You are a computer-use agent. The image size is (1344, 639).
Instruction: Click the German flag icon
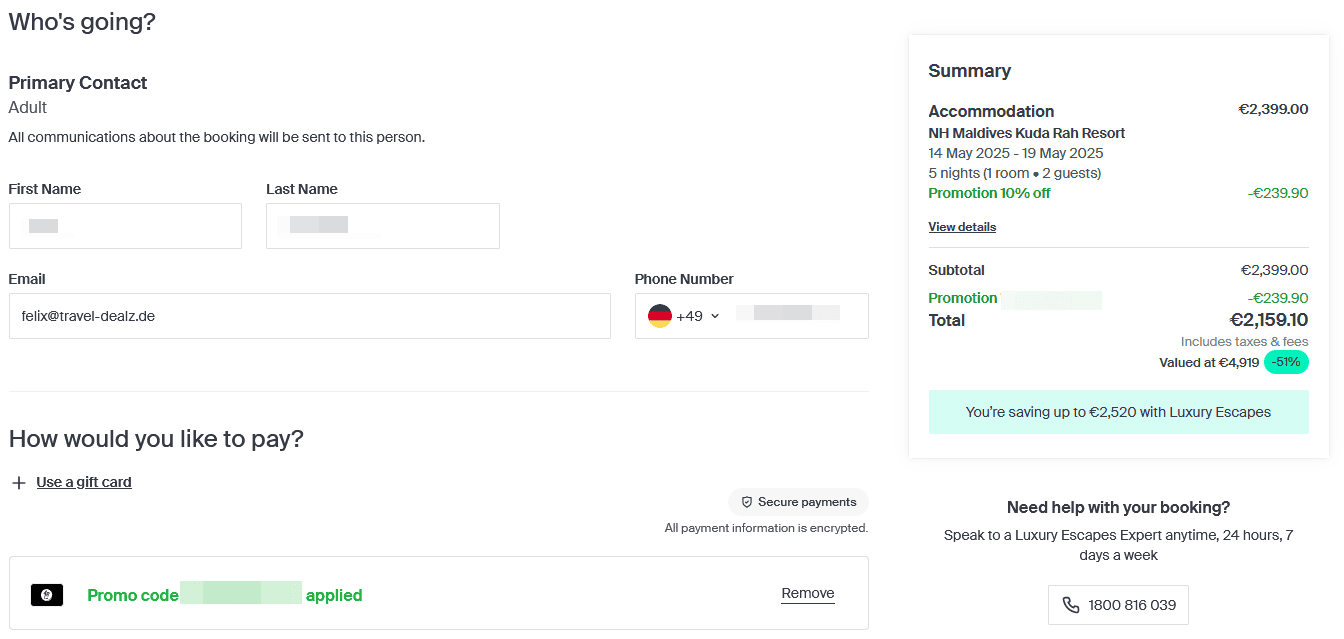coord(659,316)
